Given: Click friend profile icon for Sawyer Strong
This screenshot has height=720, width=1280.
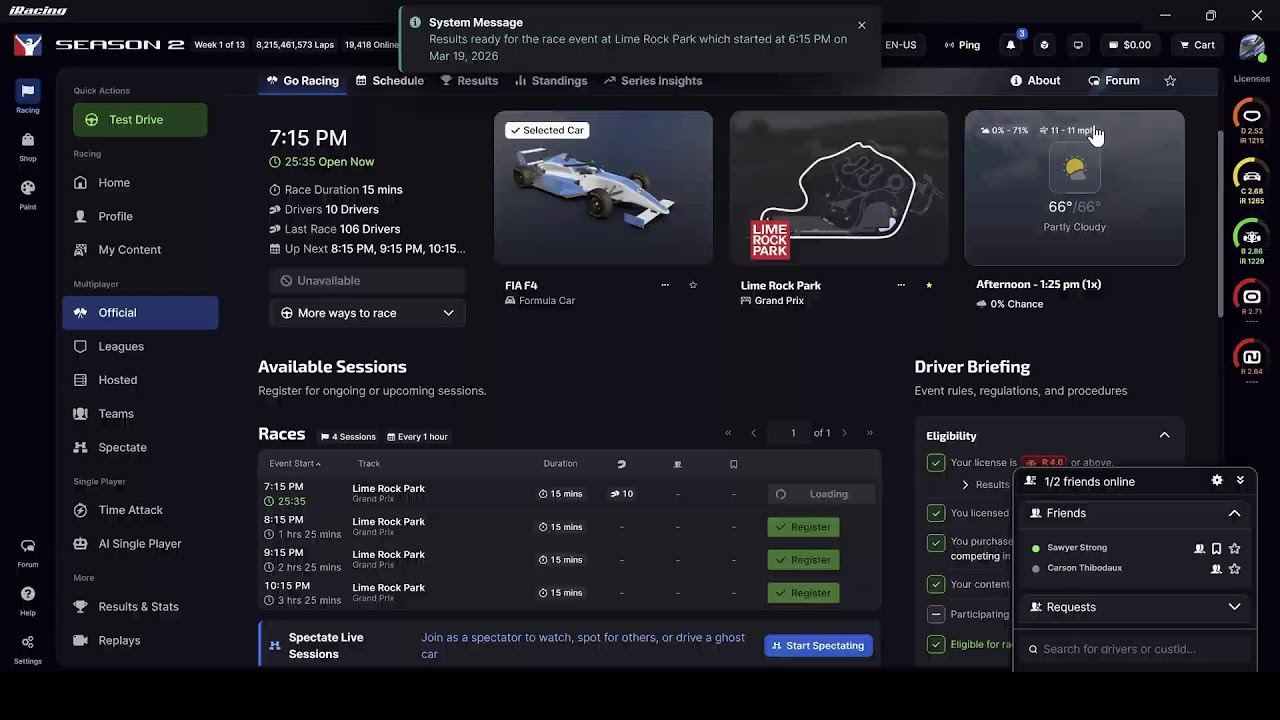Looking at the screenshot, I should [1199, 549].
